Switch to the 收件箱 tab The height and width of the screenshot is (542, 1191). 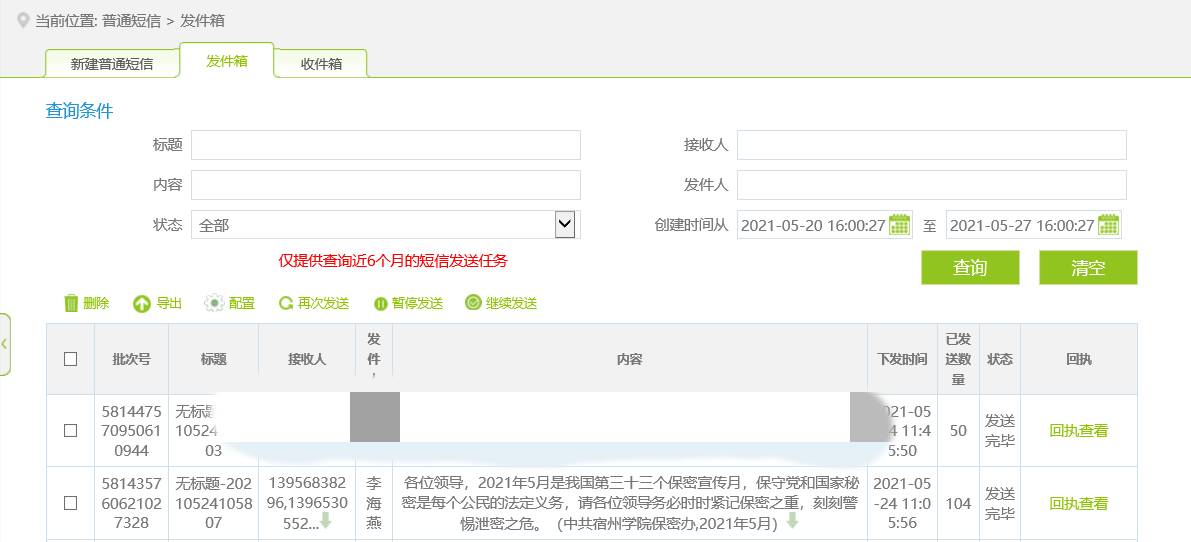(321, 64)
